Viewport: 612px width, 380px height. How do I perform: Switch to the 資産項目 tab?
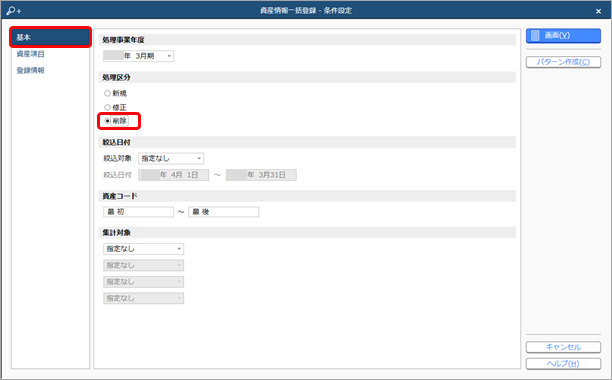(x=30, y=54)
